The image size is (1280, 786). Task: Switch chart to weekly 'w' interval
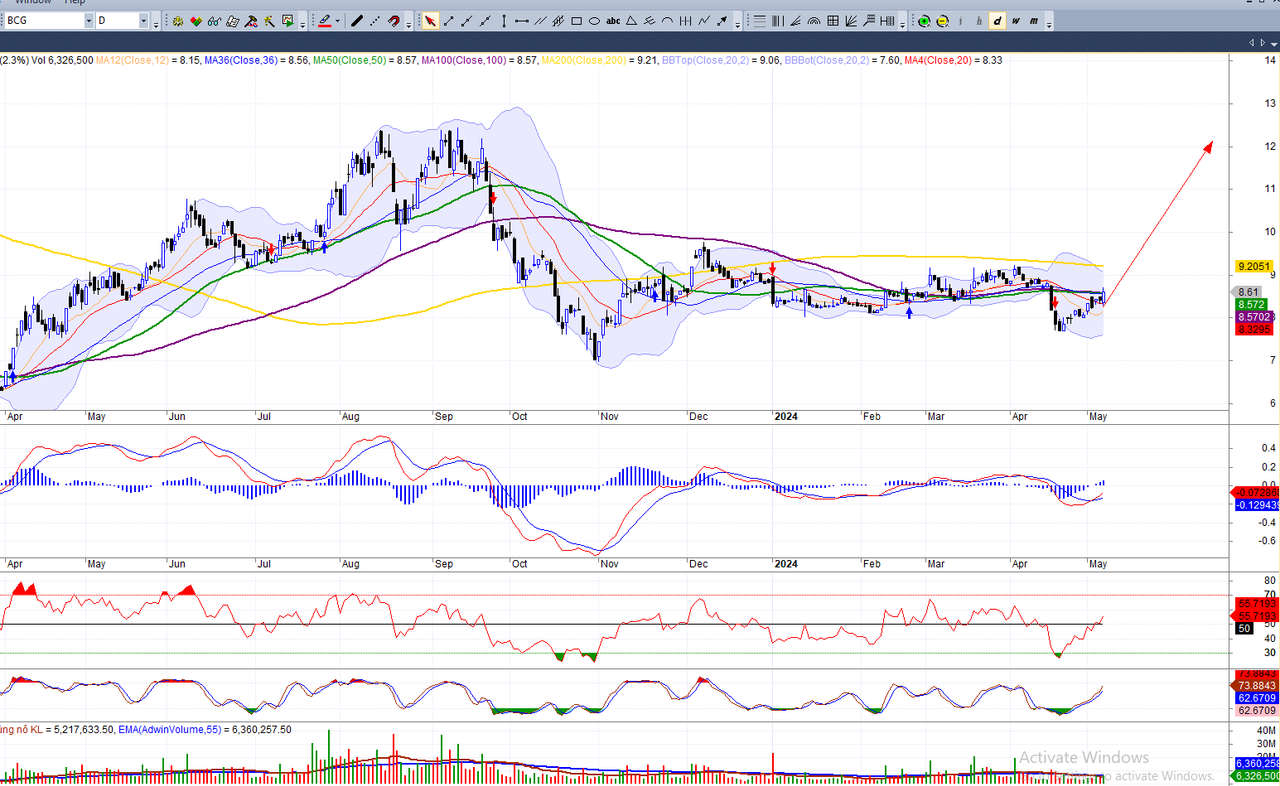coord(1016,21)
